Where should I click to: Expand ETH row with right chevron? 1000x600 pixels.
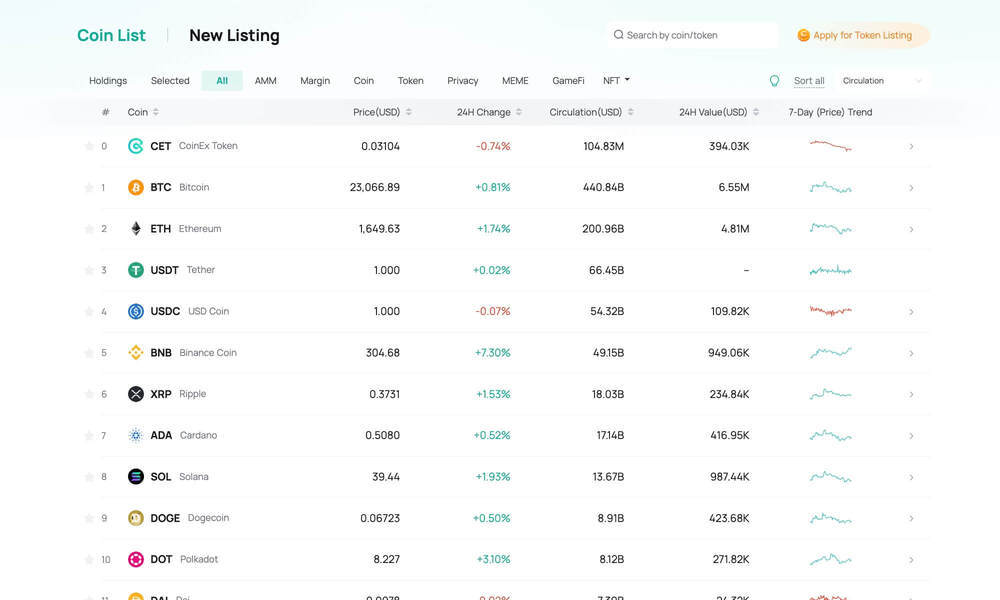coord(911,230)
